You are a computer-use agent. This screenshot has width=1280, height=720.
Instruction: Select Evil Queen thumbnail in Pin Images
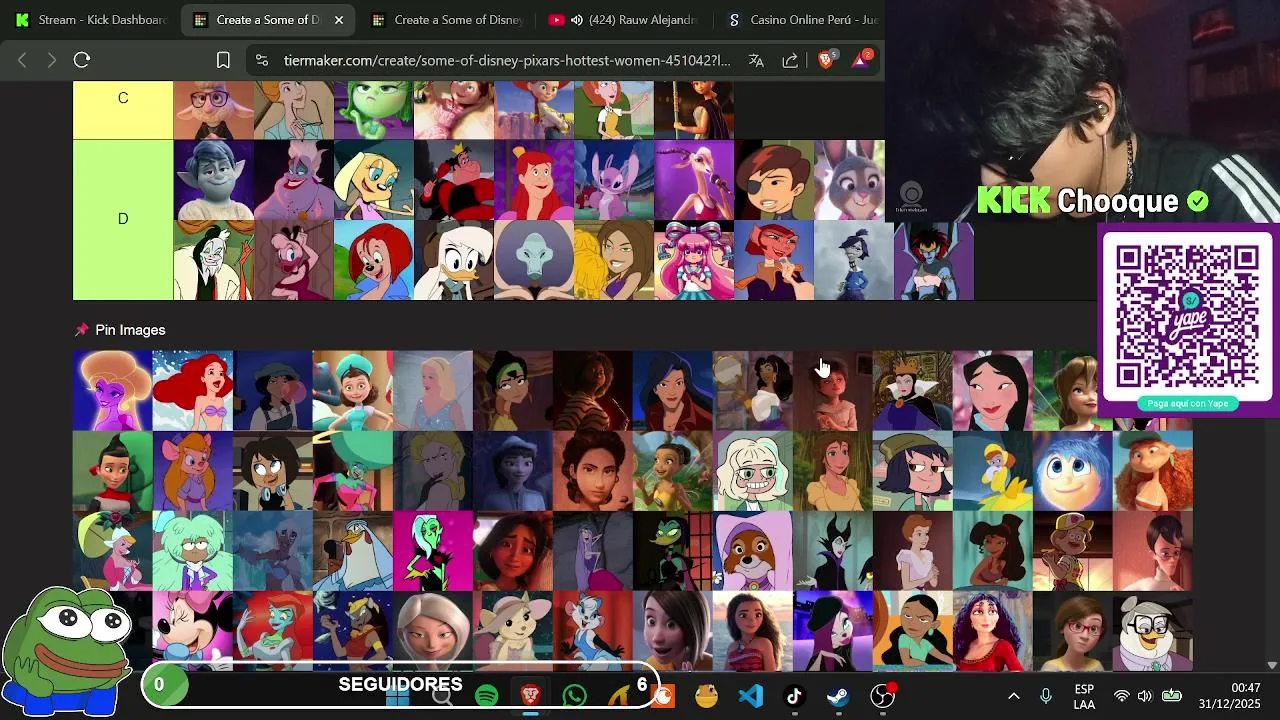point(913,390)
